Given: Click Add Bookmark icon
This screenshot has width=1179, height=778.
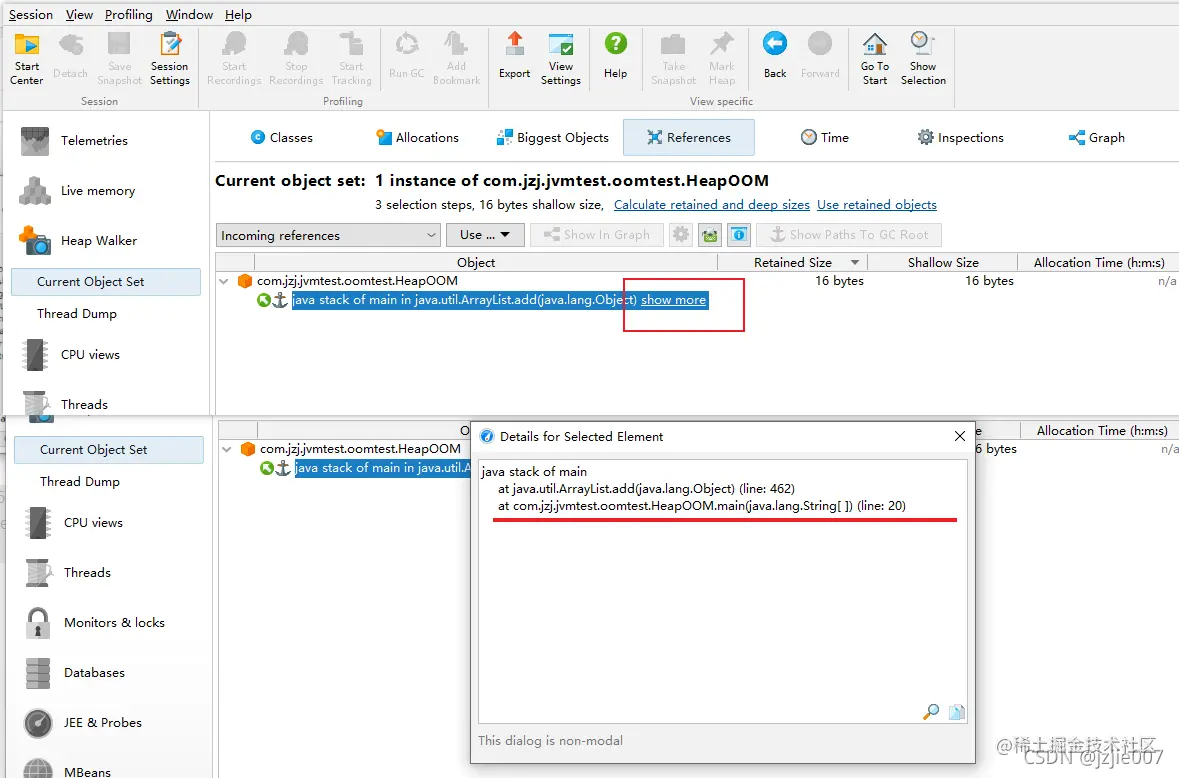Looking at the screenshot, I should point(456,59).
